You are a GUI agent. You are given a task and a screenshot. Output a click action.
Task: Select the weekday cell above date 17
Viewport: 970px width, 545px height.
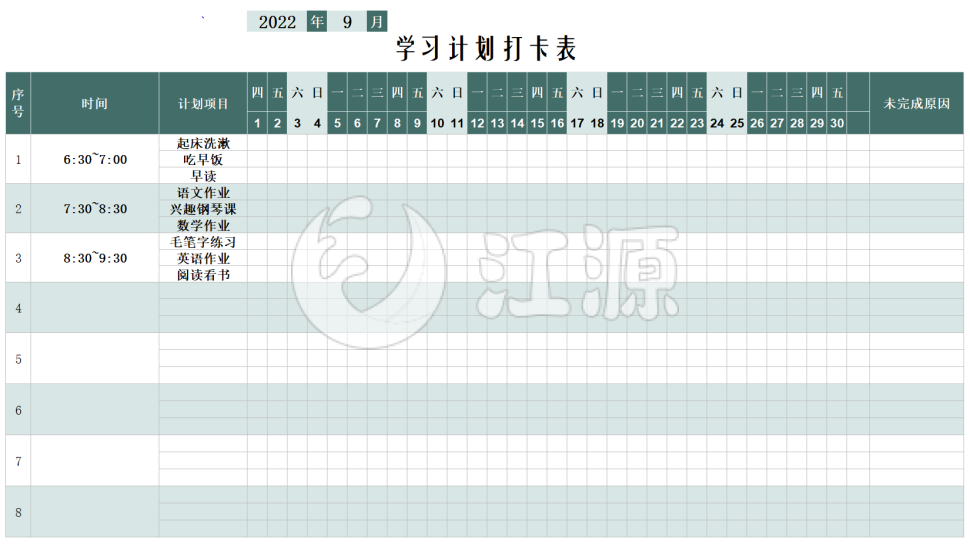pos(577,92)
